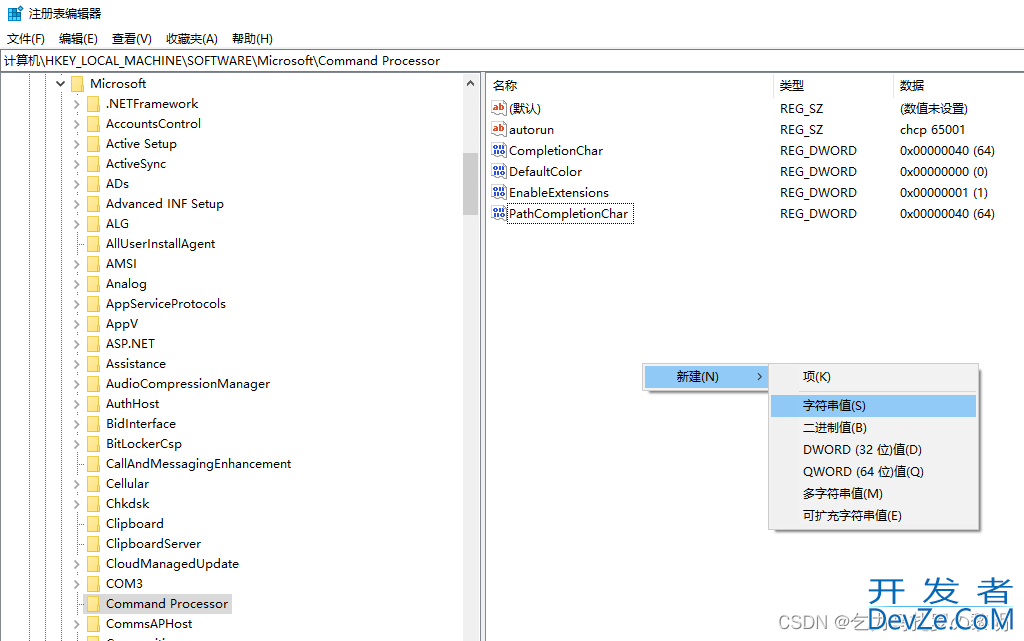Click the folder icon of Clipboard key

pyautogui.click(x=93, y=524)
